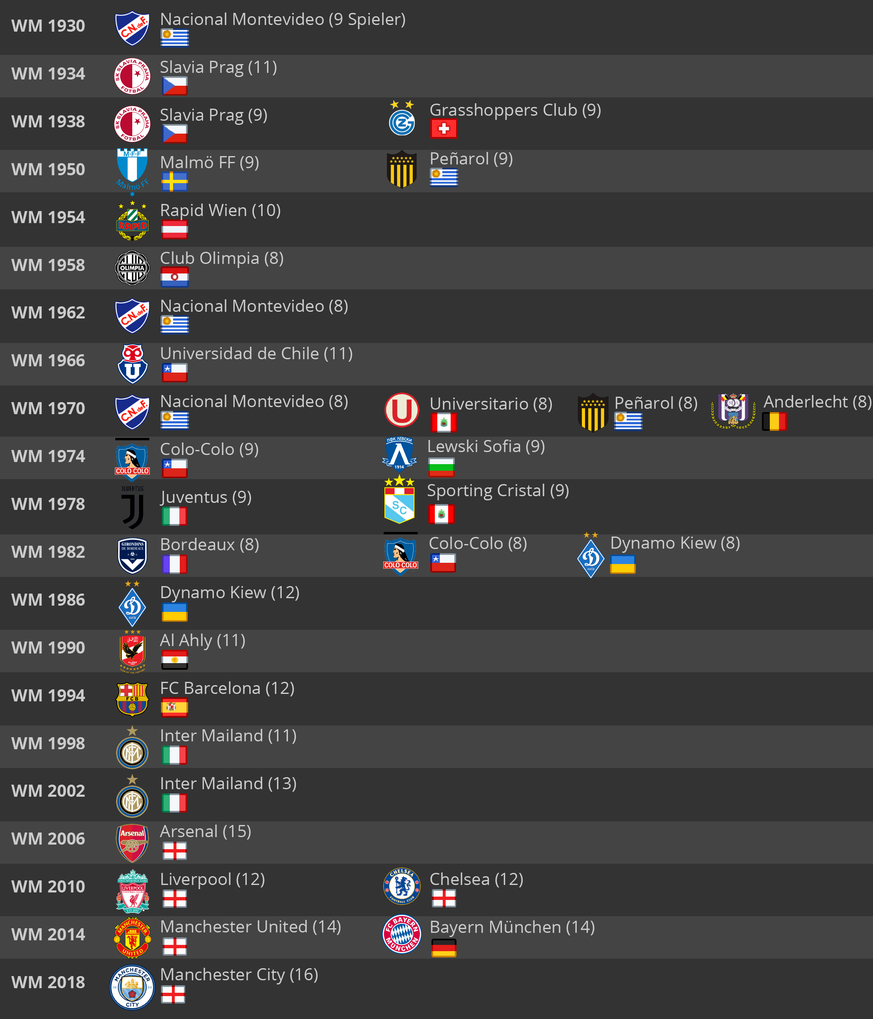Click the Juventus logo in WM 1978
Image resolution: width=873 pixels, height=1019 pixels.
(x=133, y=506)
